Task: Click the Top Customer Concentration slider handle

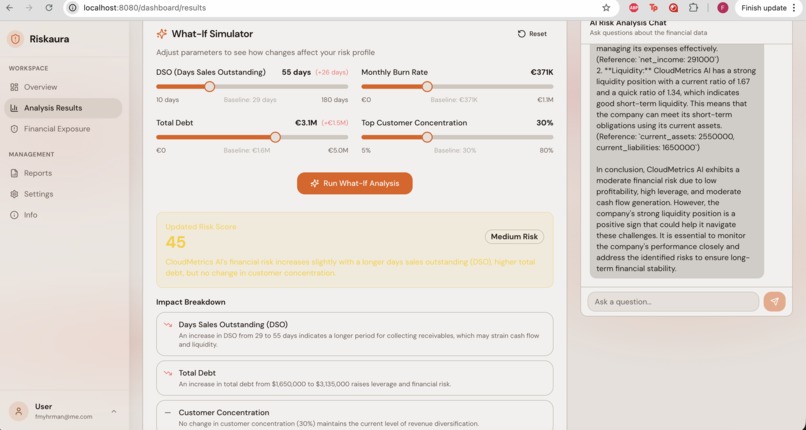Action: [x=427, y=137]
